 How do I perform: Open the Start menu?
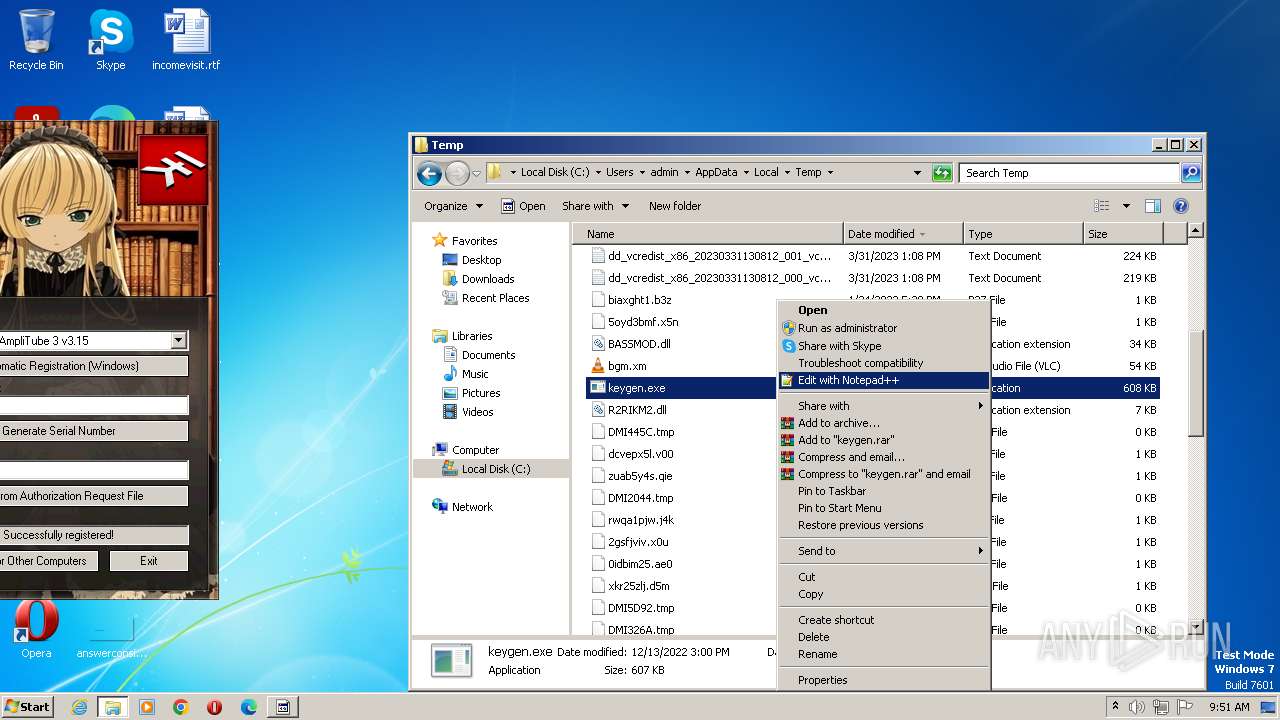click(x=28, y=707)
